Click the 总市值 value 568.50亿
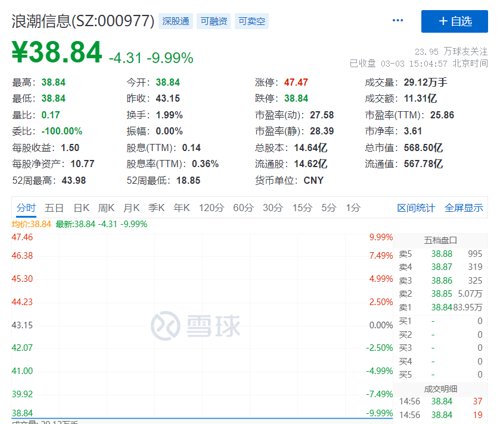500x424 pixels. pos(423,148)
